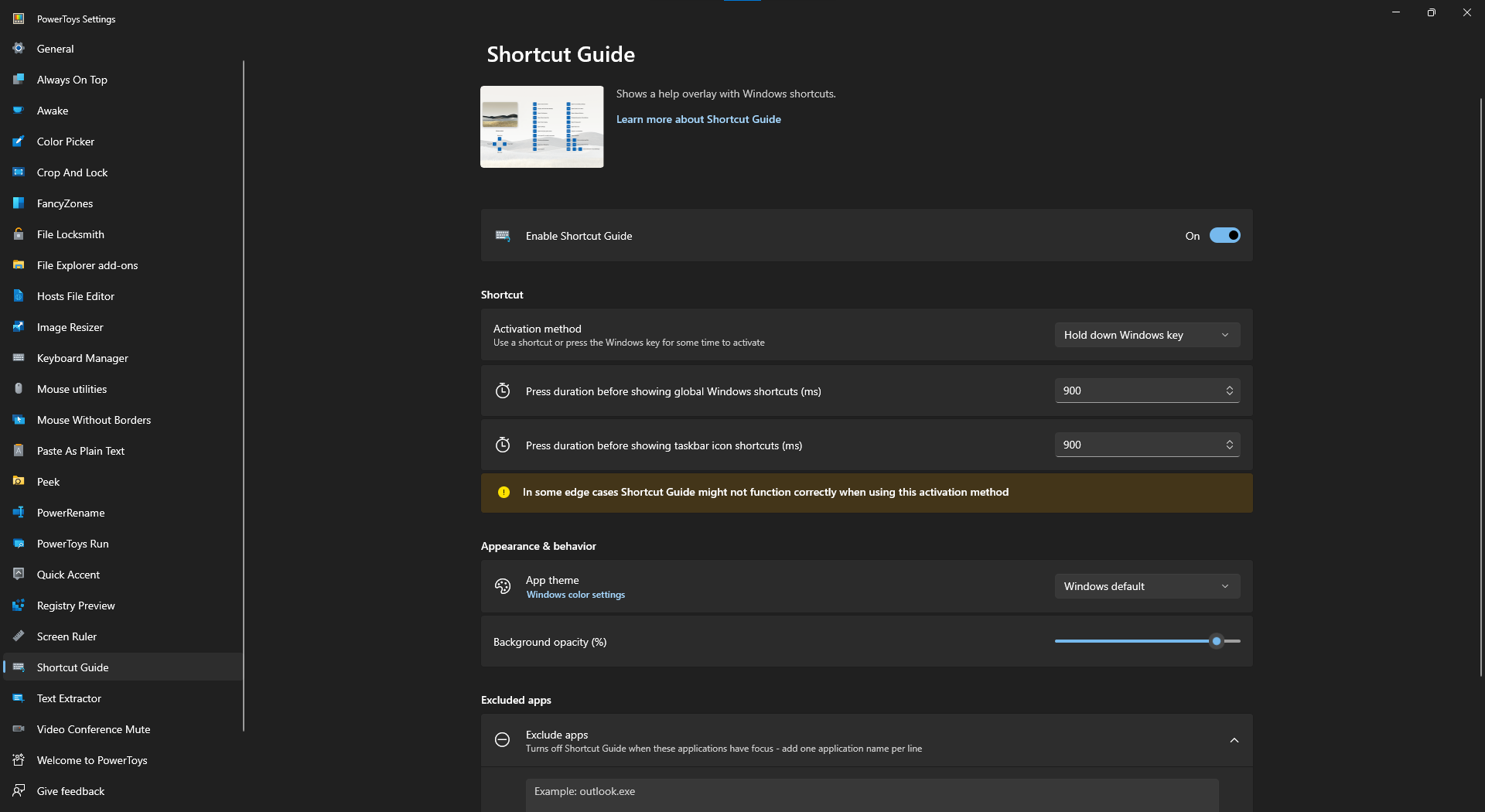Click the Video Conference Mute icon

pyautogui.click(x=19, y=729)
